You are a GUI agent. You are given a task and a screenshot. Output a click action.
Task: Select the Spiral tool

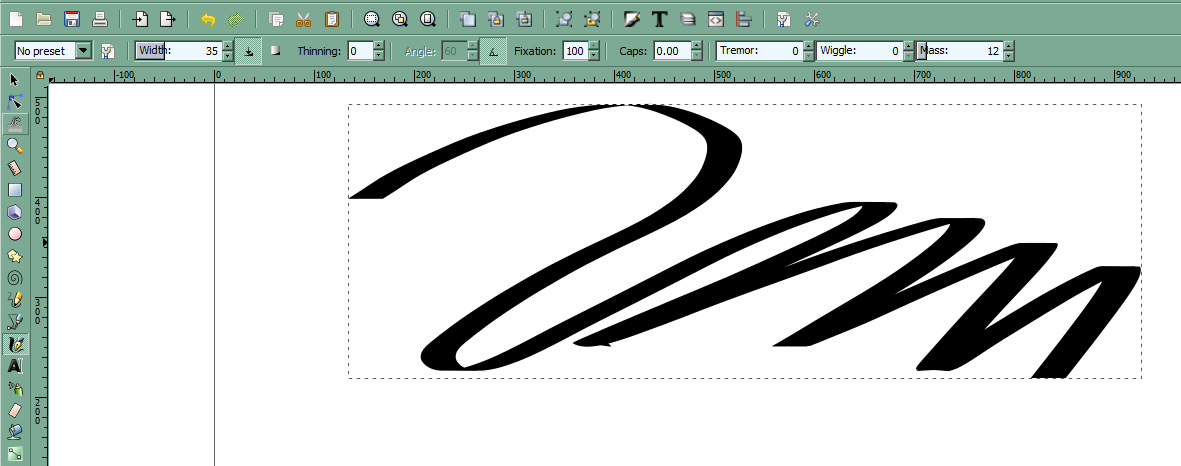tap(15, 278)
